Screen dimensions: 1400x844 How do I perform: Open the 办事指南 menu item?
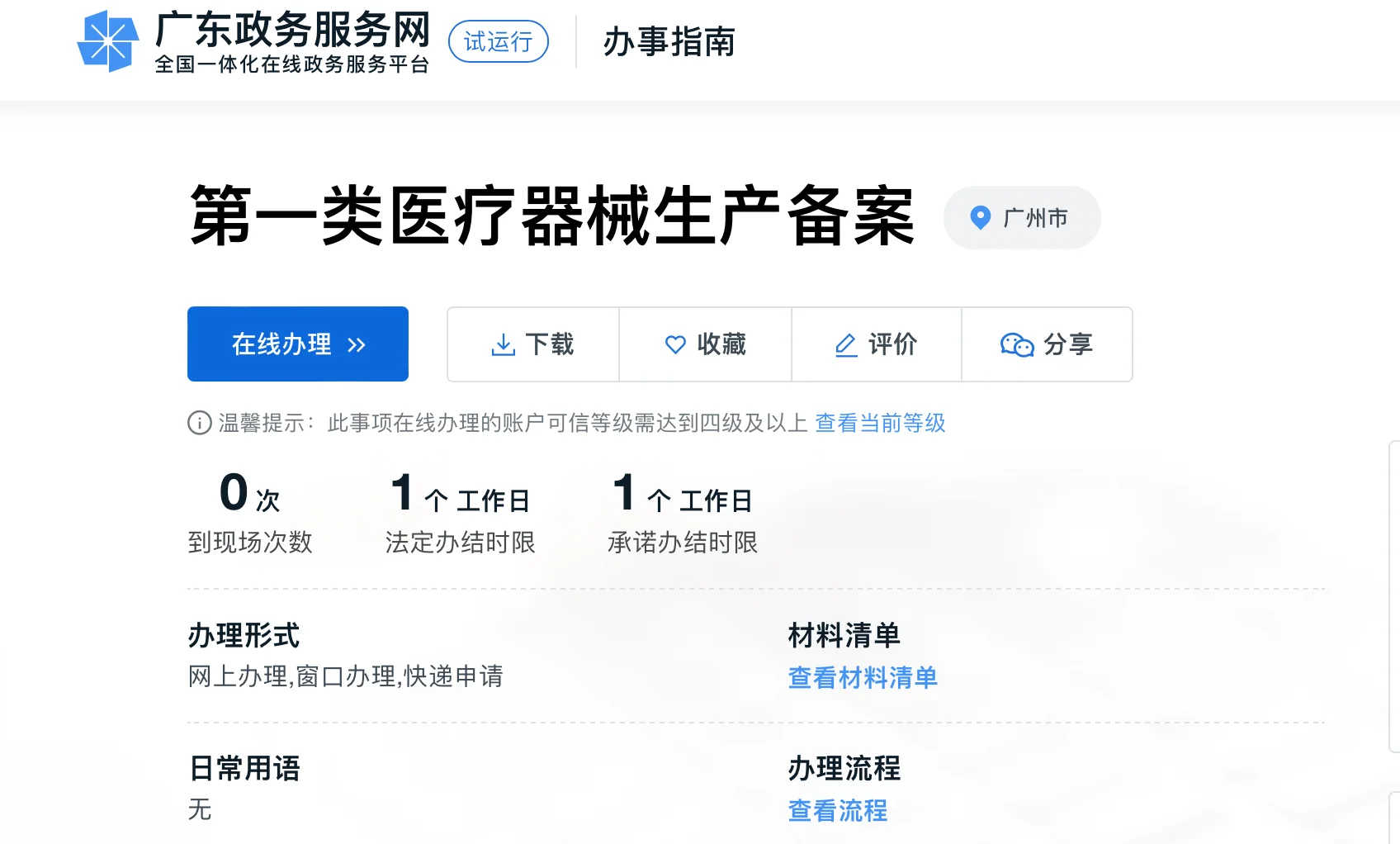click(x=669, y=42)
